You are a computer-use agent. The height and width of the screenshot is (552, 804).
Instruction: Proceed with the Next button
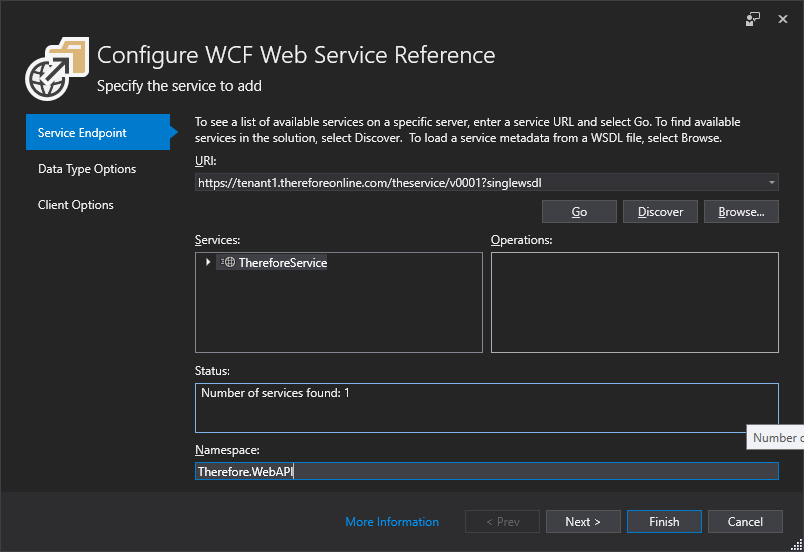(x=582, y=522)
